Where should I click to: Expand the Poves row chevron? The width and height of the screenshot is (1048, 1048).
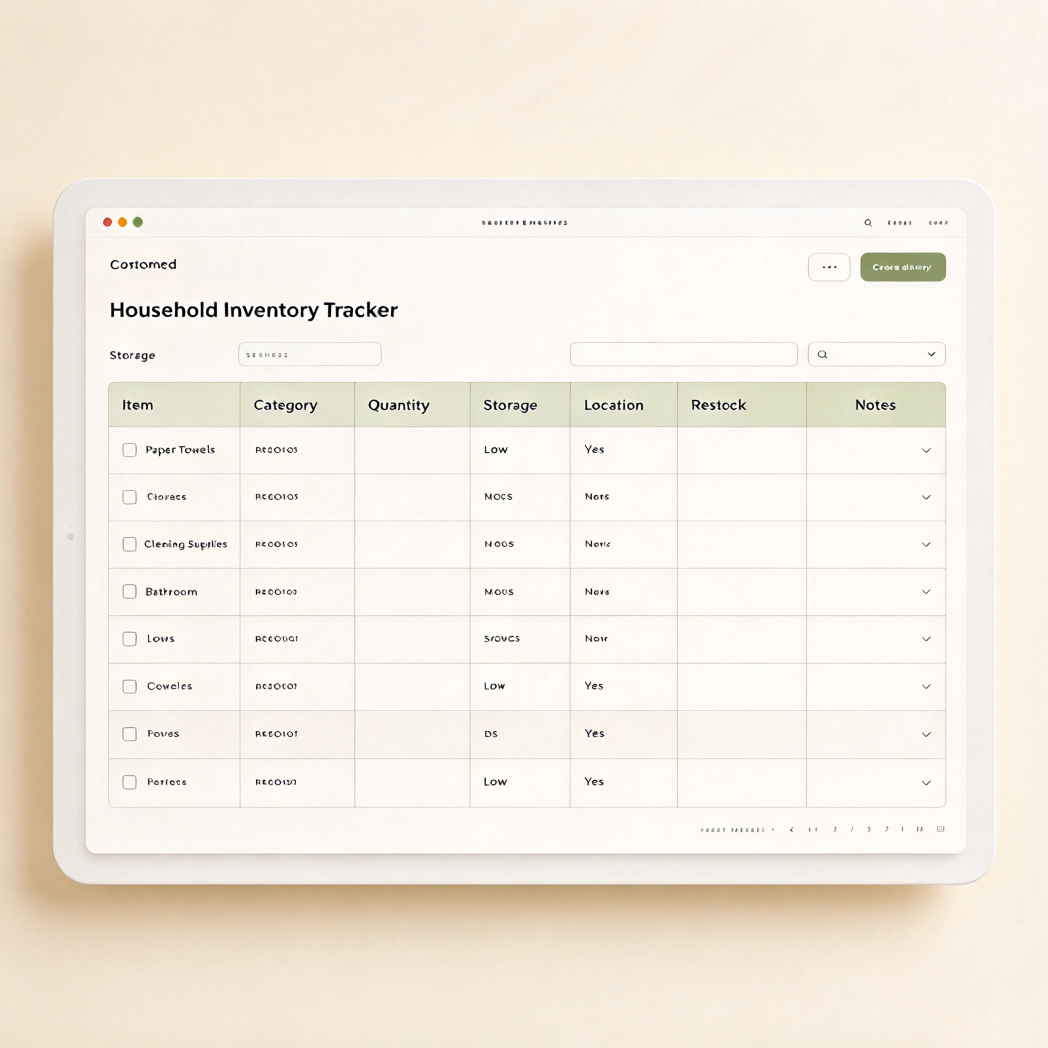[926, 735]
